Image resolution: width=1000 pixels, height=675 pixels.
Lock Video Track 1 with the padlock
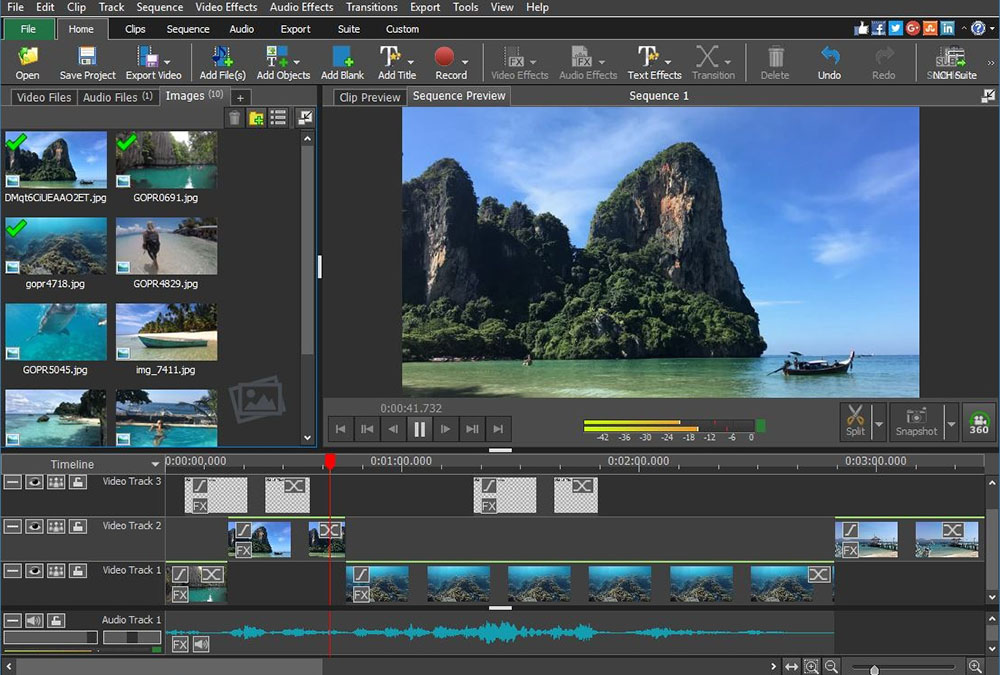point(76,571)
